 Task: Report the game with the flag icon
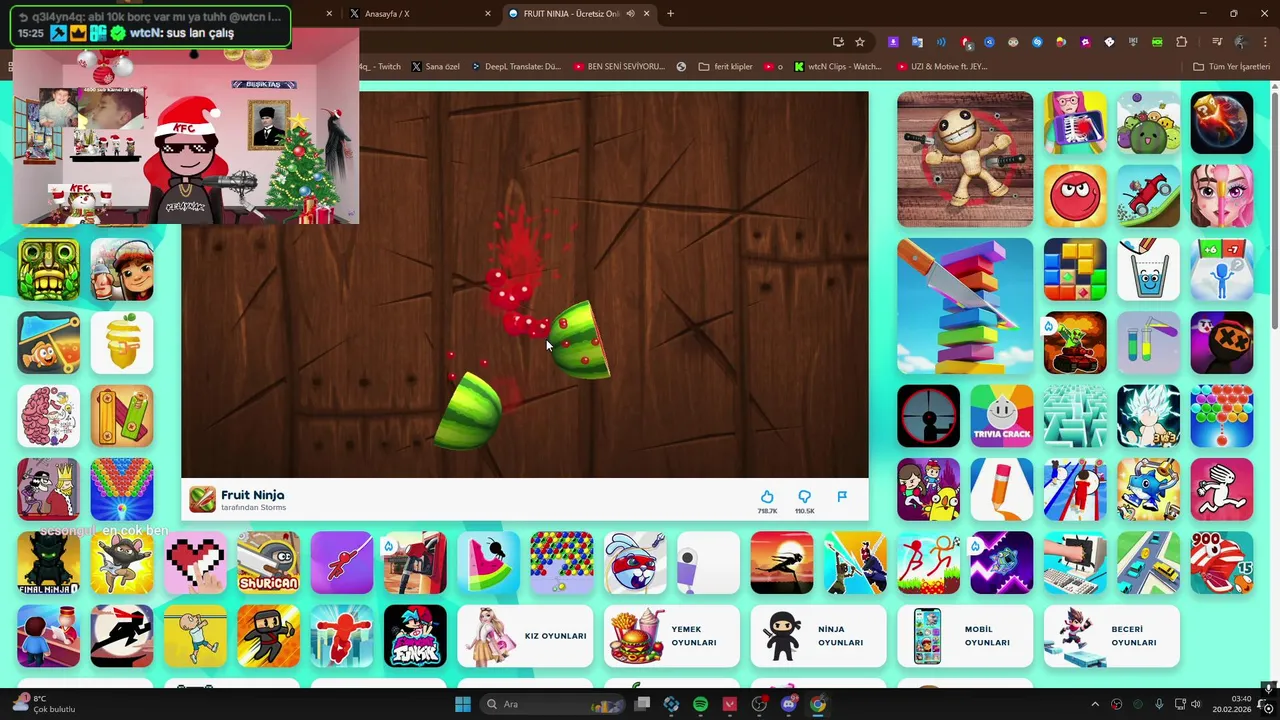click(842, 496)
